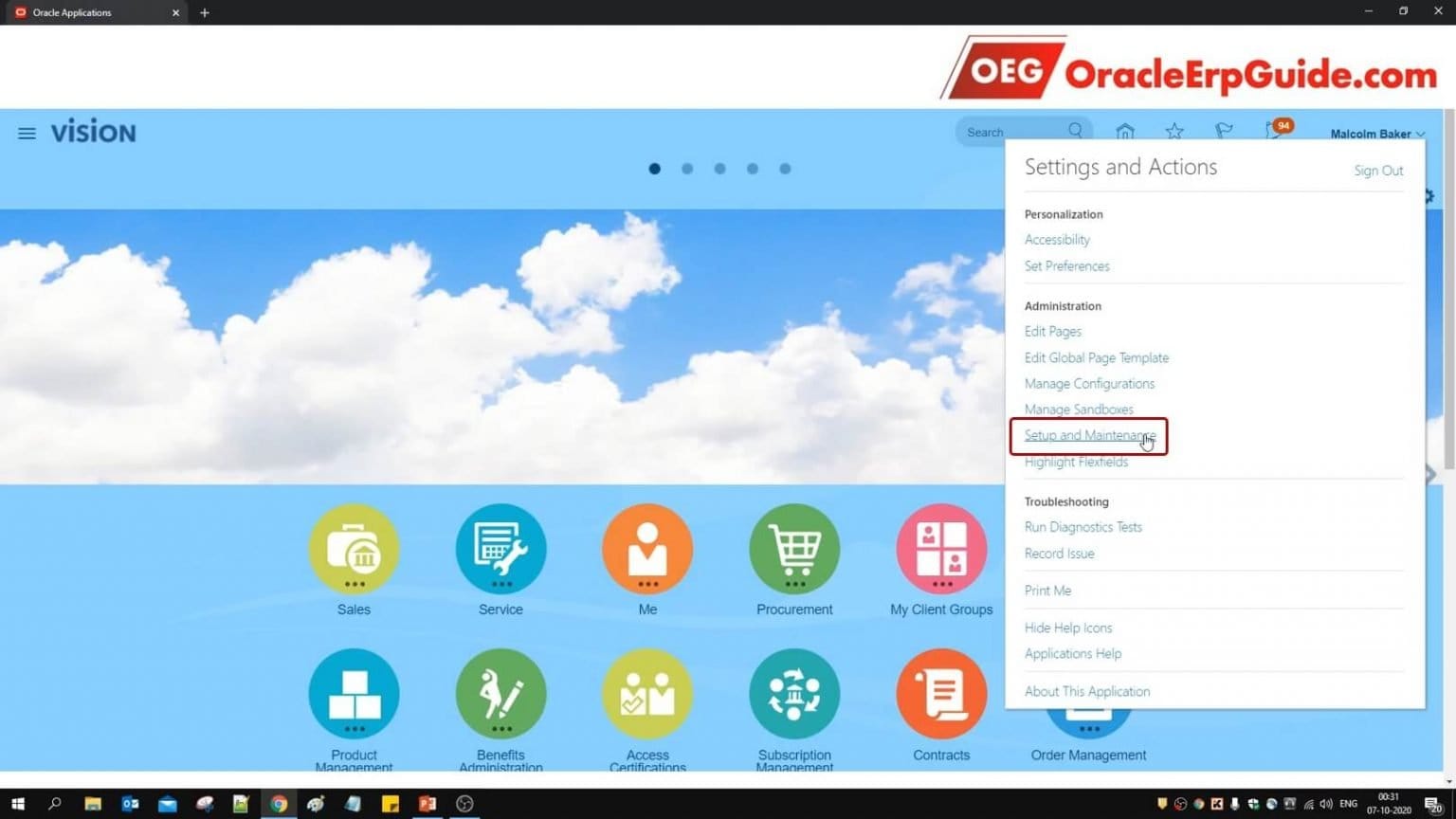Open the Procurement cart icon
Viewport: 1456px width, 819px height.
(794, 549)
